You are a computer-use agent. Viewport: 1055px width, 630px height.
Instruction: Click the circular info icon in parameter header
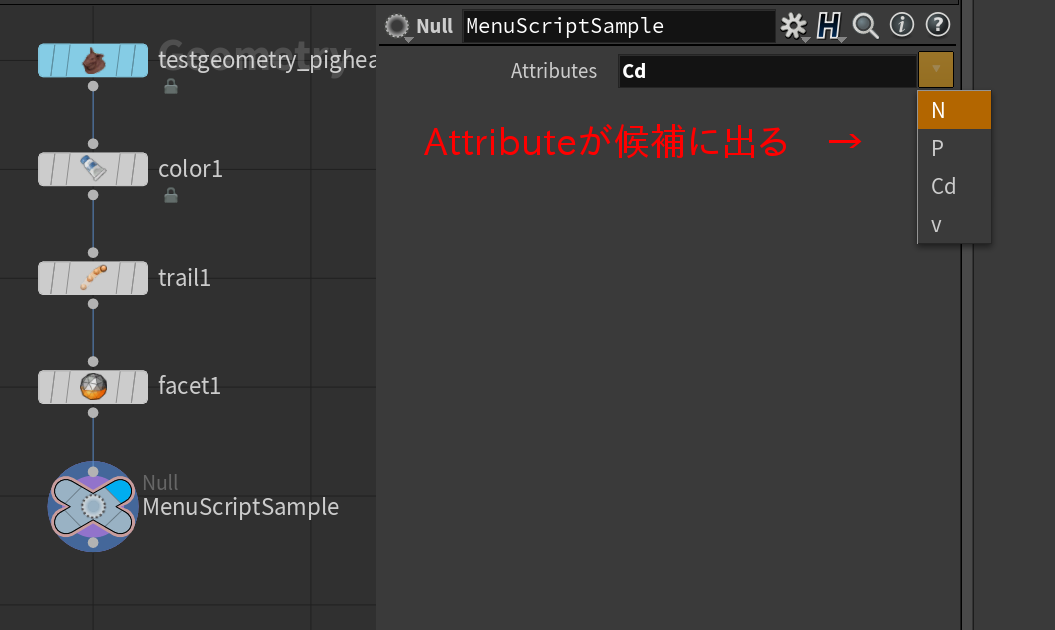pos(901,25)
